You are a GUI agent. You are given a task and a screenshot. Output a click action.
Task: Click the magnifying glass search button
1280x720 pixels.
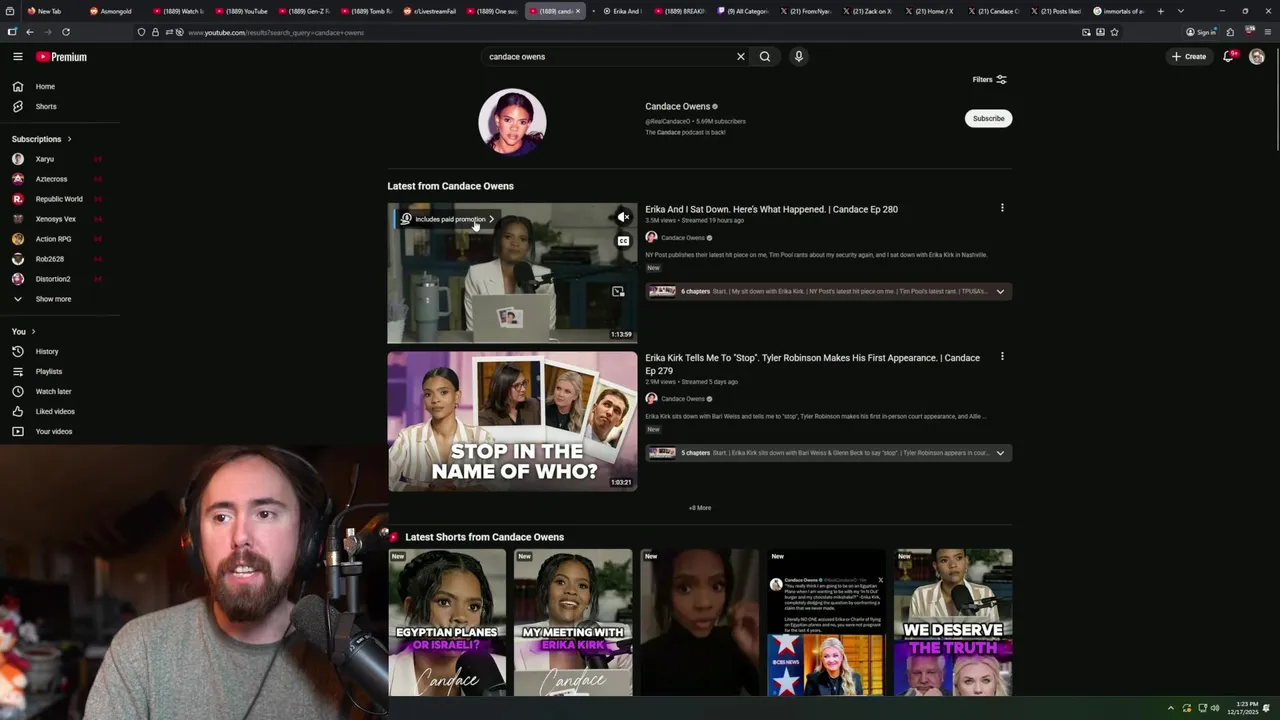pos(765,57)
